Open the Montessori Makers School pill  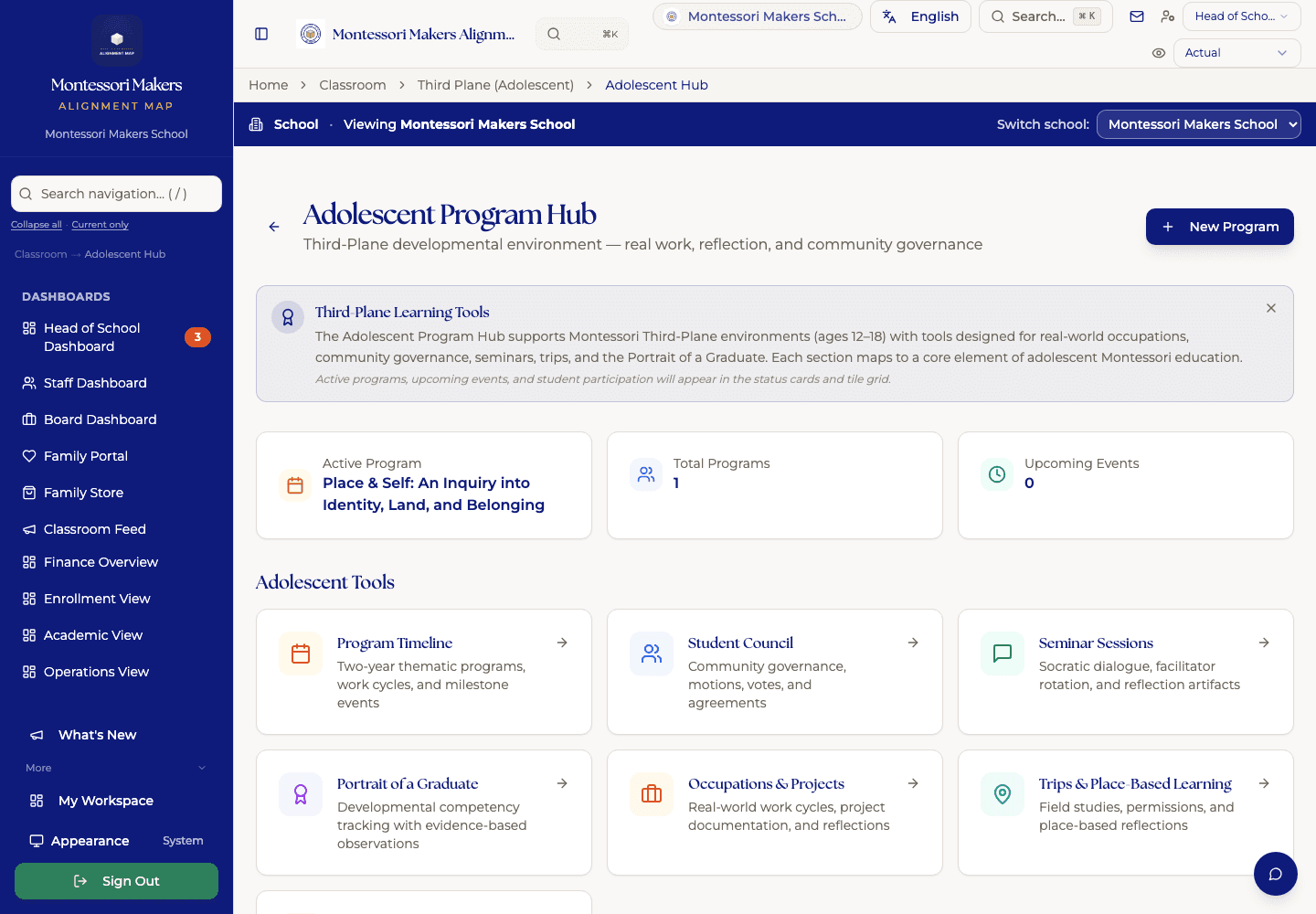pos(758,16)
